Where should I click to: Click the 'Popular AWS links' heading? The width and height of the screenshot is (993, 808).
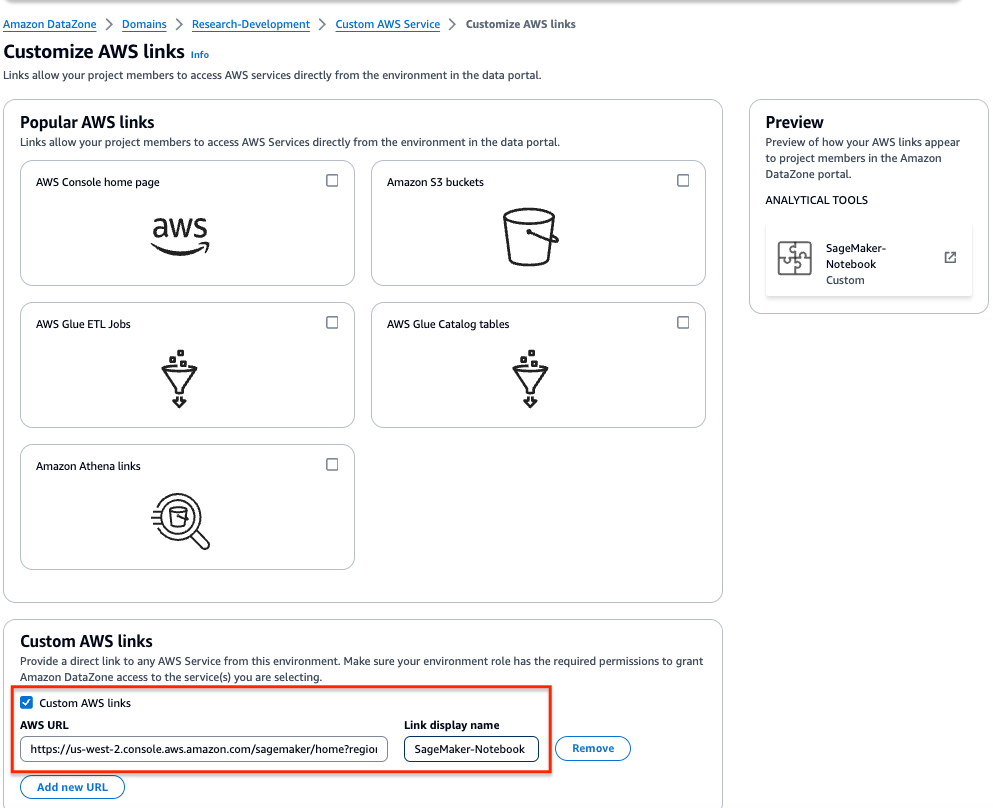click(x=87, y=122)
